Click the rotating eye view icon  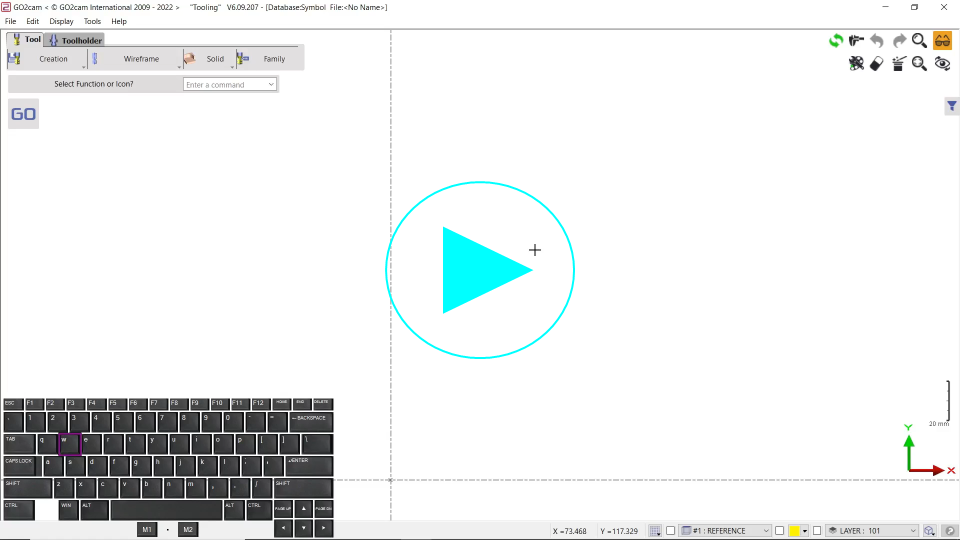[942, 64]
